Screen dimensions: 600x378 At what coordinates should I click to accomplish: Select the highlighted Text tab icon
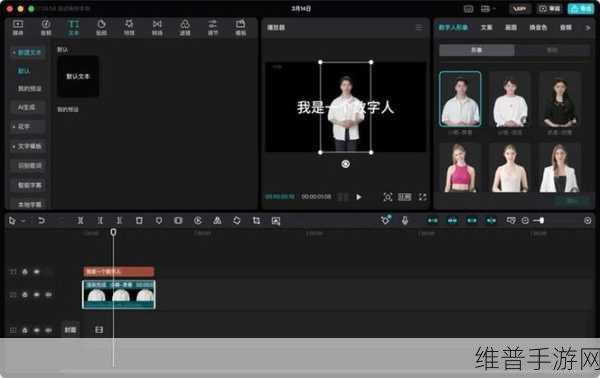(x=73, y=28)
